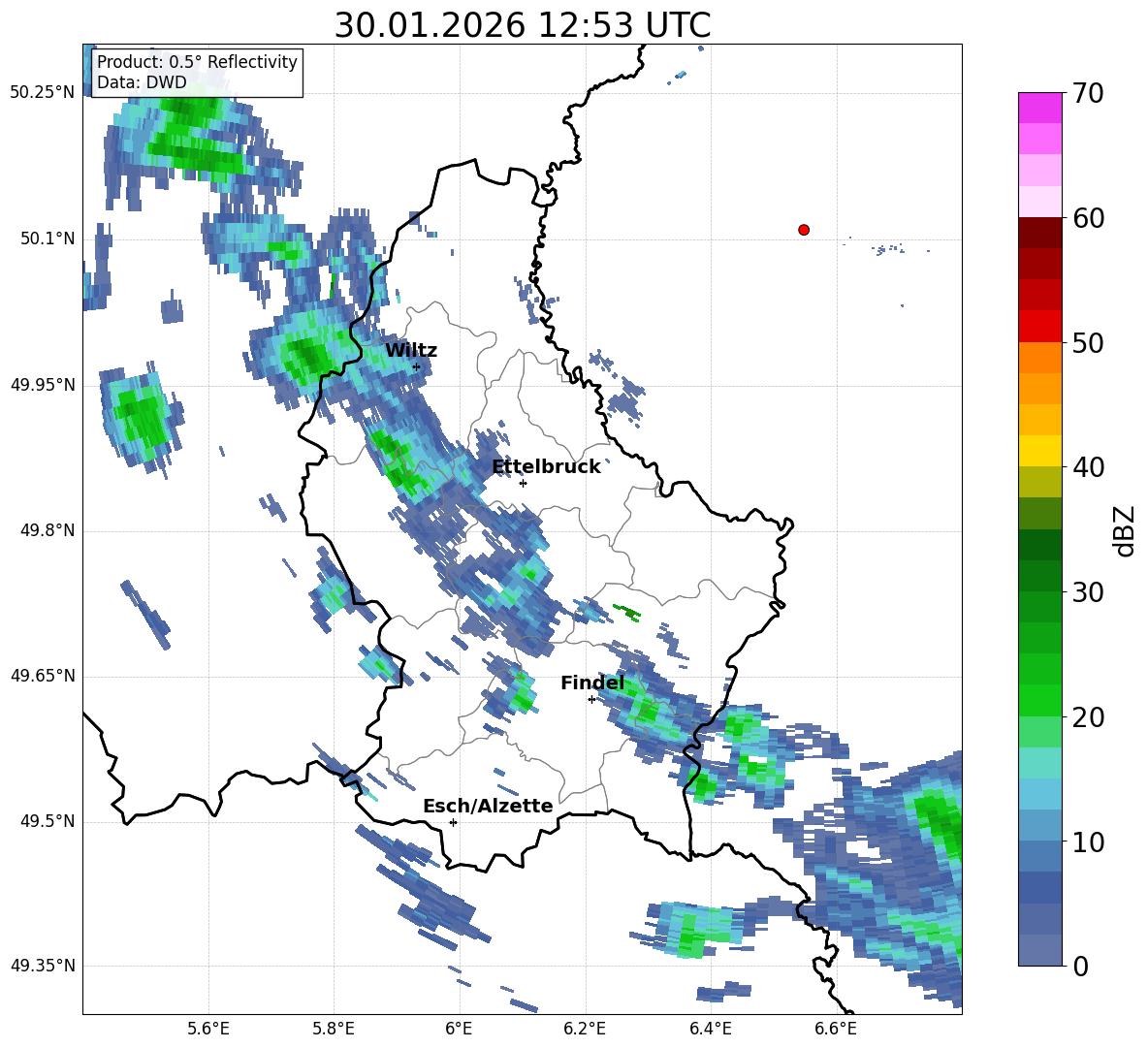The width and height of the screenshot is (1148, 1048).
Task: Click the 49.8°N latitude label
Action: pos(48,530)
